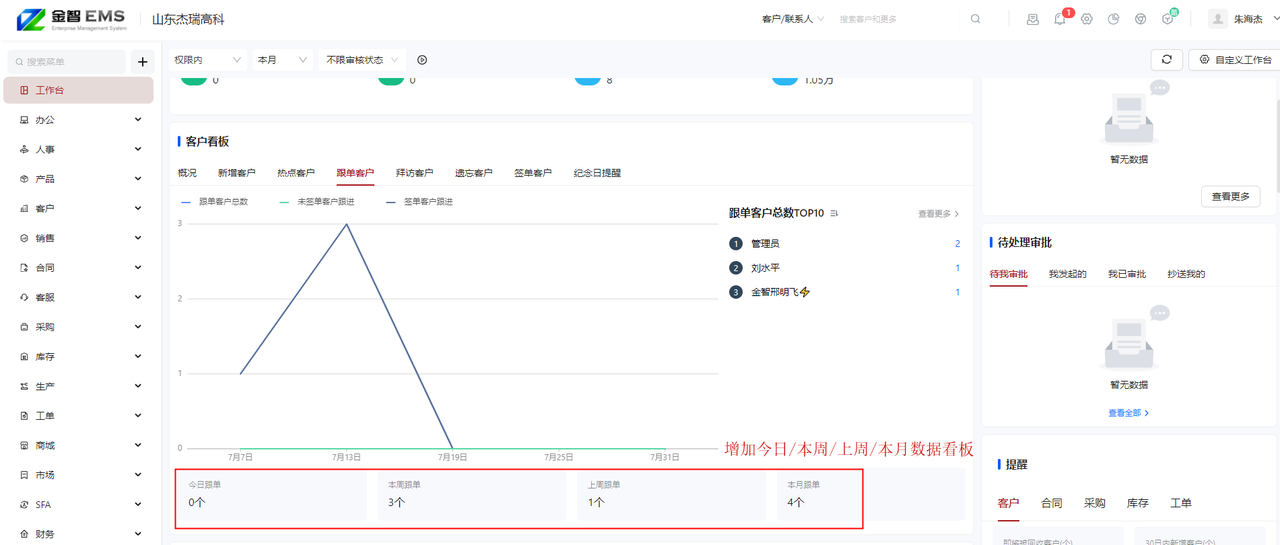Click the search magnifier icon in top bar
The image size is (1280, 545).
tap(976, 19)
